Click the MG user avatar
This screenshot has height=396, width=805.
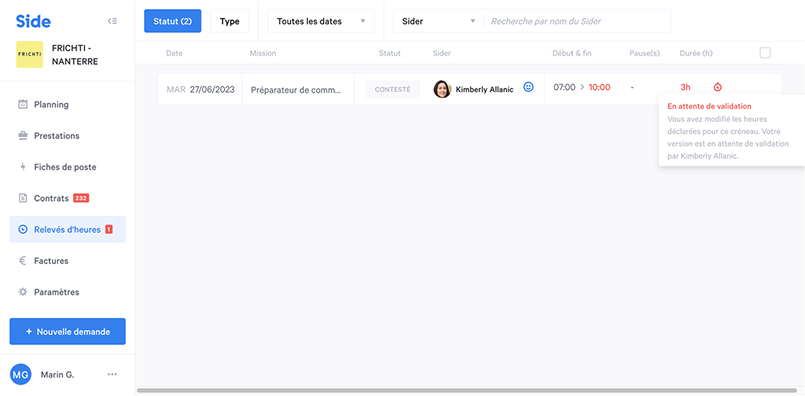point(21,374)
